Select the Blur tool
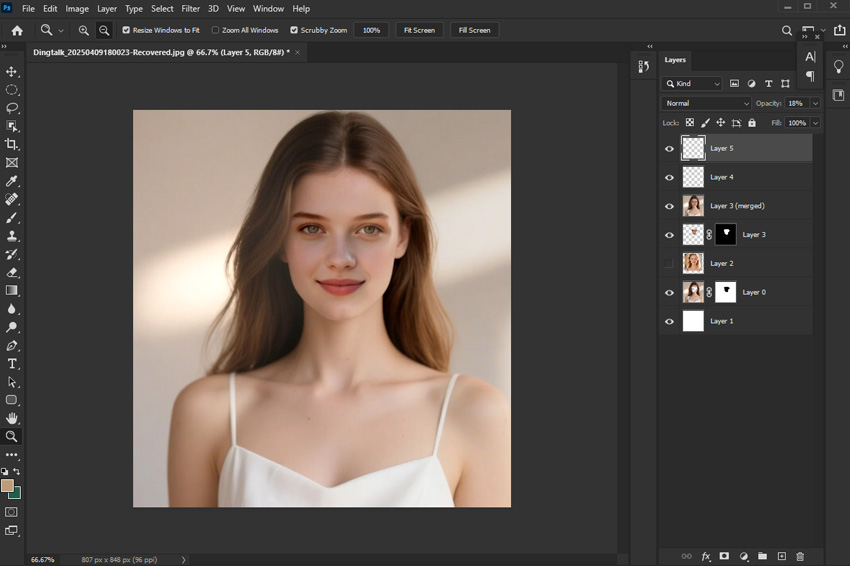The image size is (850, 566). click(11, 309)
